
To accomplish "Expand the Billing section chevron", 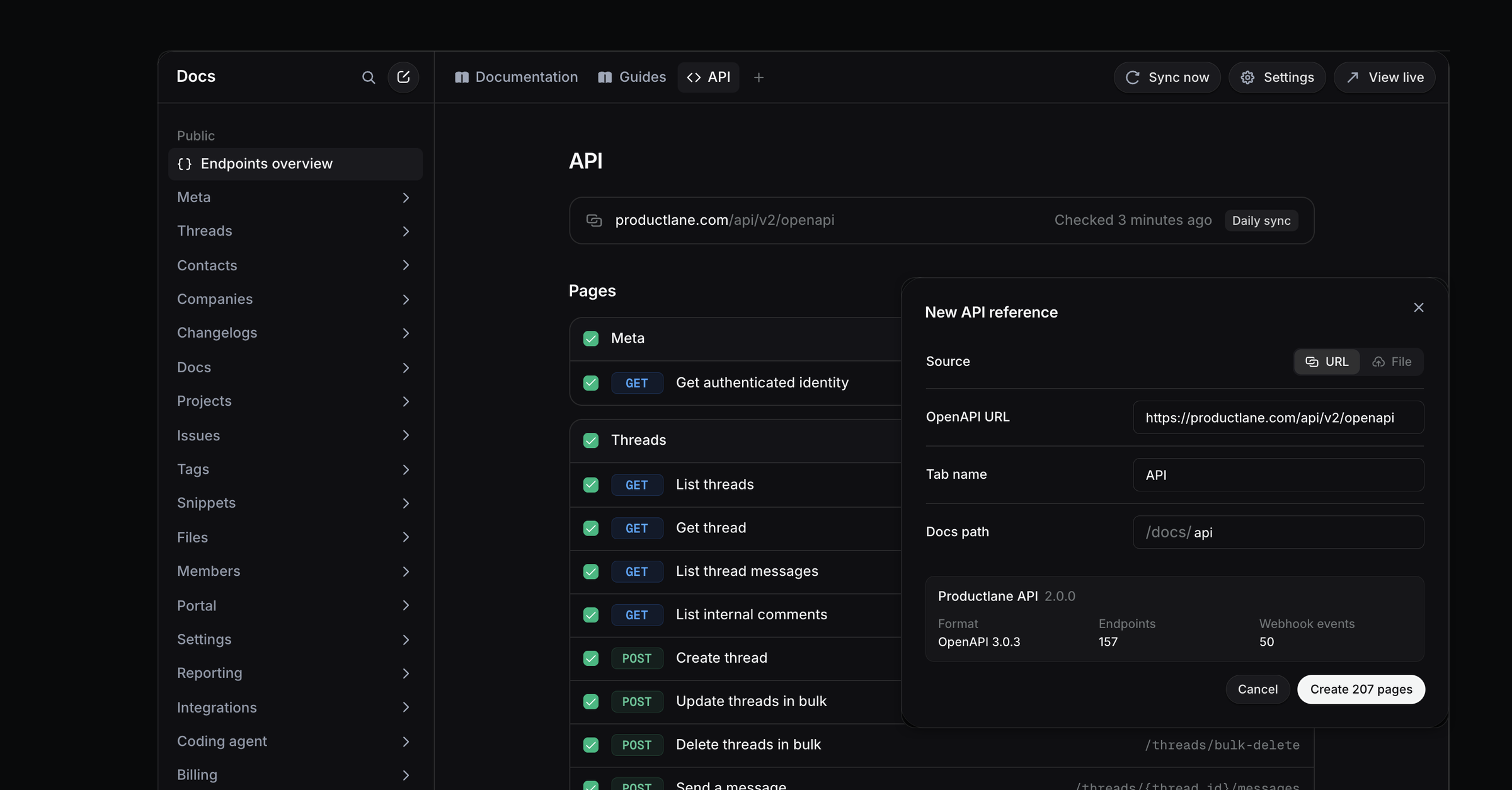I will [406, 775].
